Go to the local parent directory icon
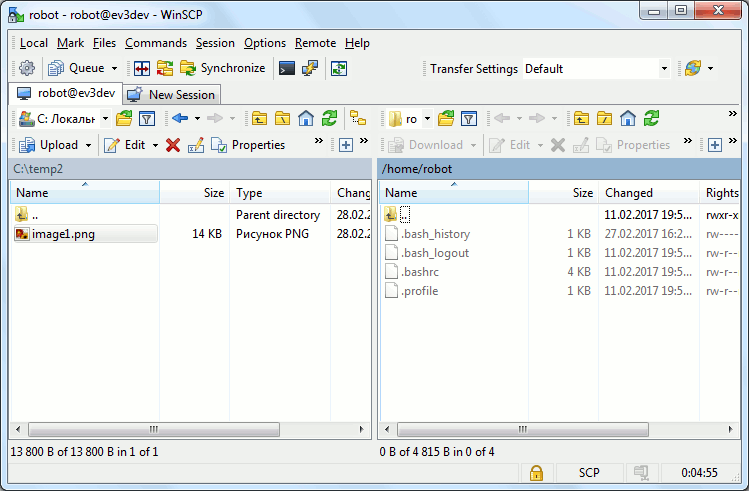The image size is (749, 491). 259,118
